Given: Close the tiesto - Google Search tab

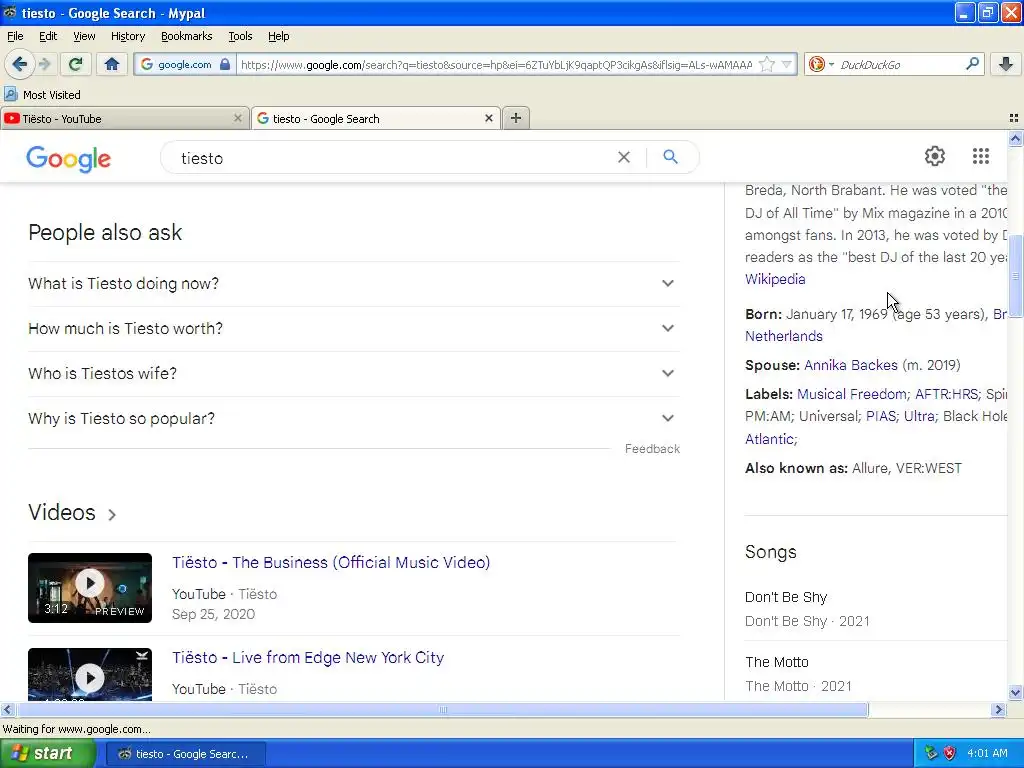Looking at the screenshot, I should 488,118.
